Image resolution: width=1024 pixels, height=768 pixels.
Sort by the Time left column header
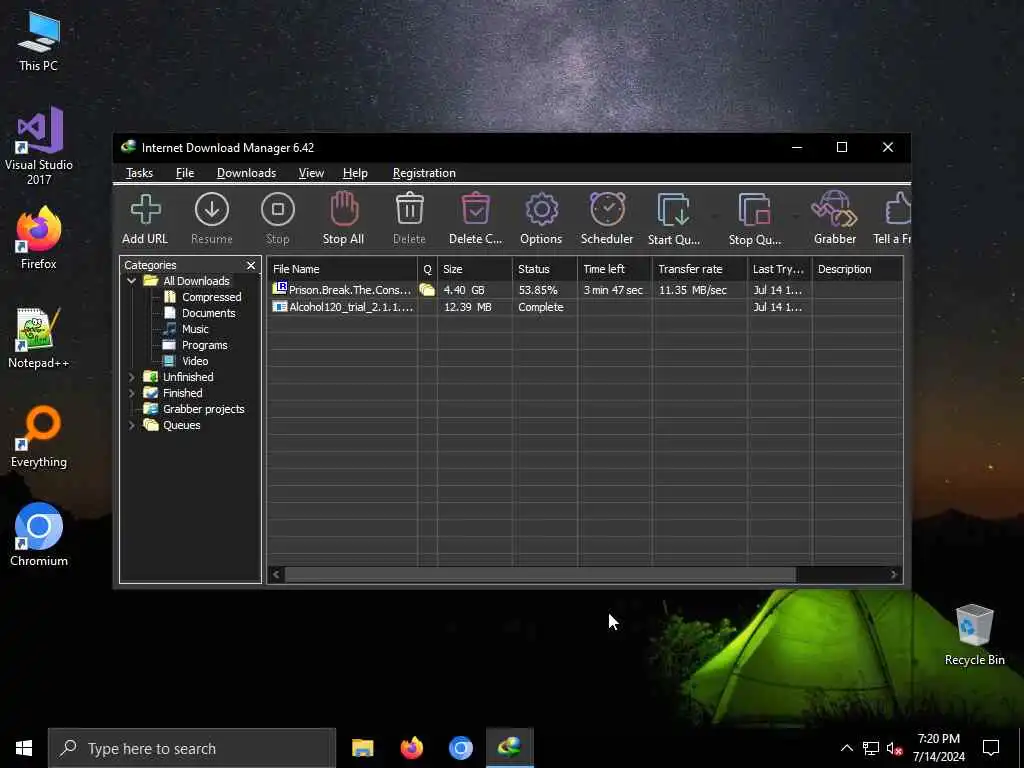pyautogui.click(x=615, y=269)
